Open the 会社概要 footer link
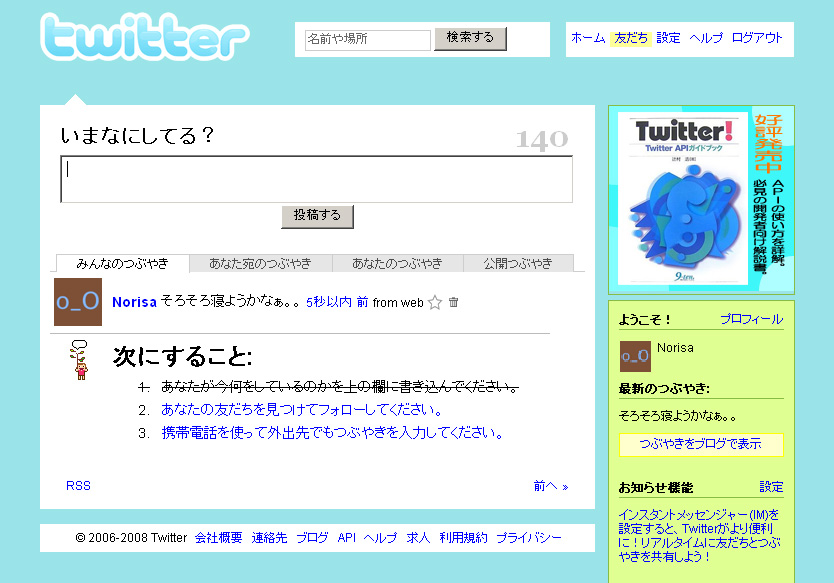The height and width of the screenshot is (583, 834). click(219, 538)
